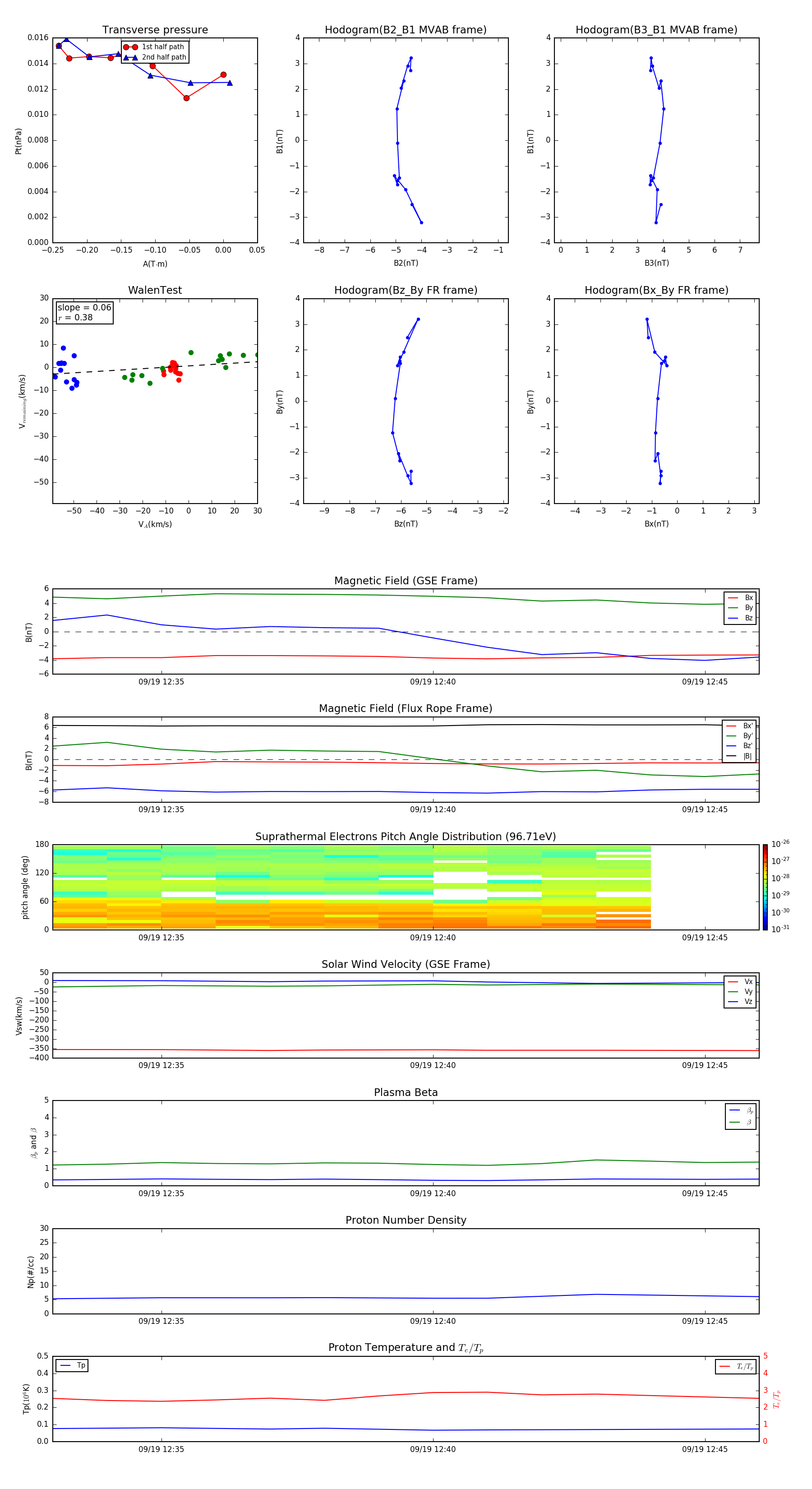Click the "WalenTest" plot title
The width and height of the screenshot is (812, 1489).
155,290
